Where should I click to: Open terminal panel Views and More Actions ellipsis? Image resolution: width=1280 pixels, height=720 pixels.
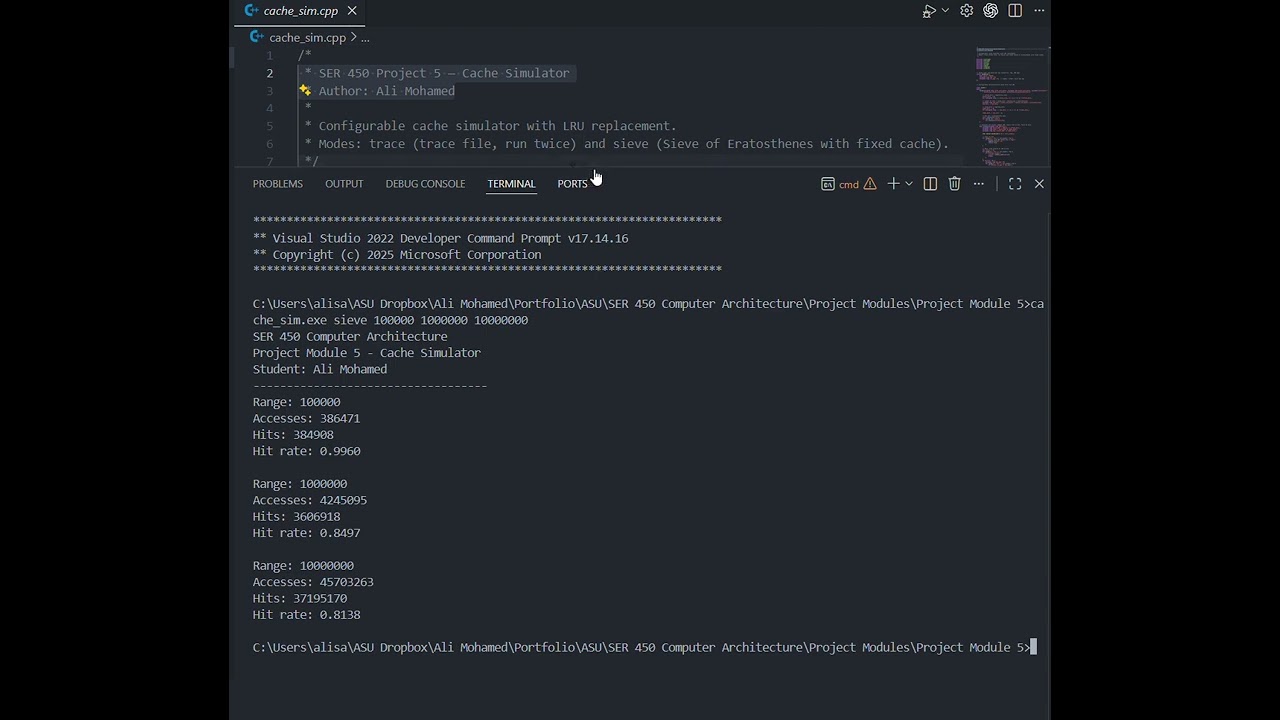(979, 184)
